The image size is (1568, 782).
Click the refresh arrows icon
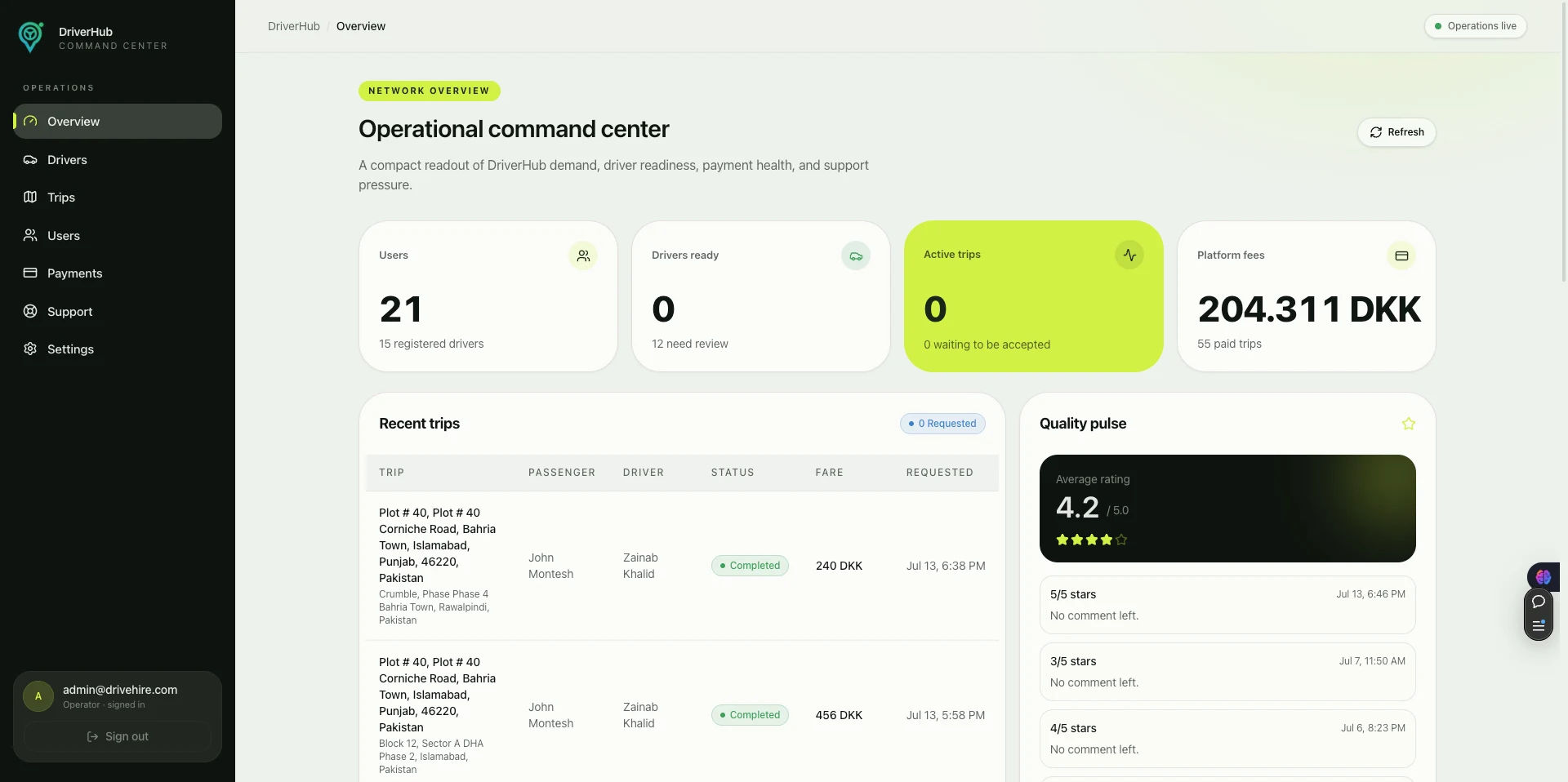click(1376, 132)
